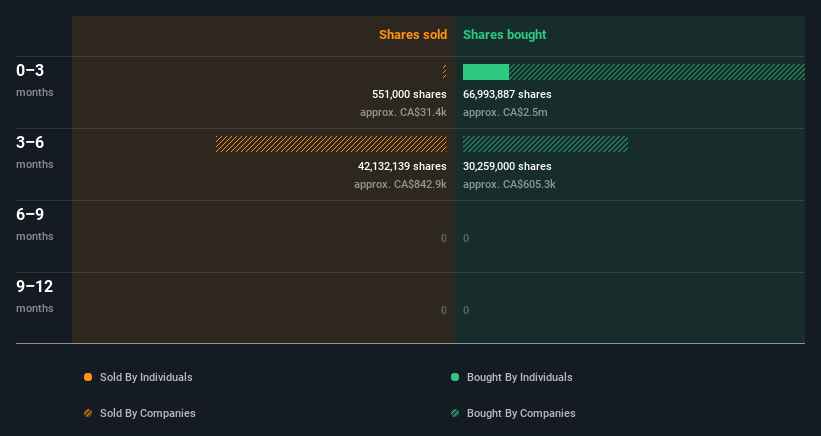Select the Shares bought column header

click(x=504, y=35)
